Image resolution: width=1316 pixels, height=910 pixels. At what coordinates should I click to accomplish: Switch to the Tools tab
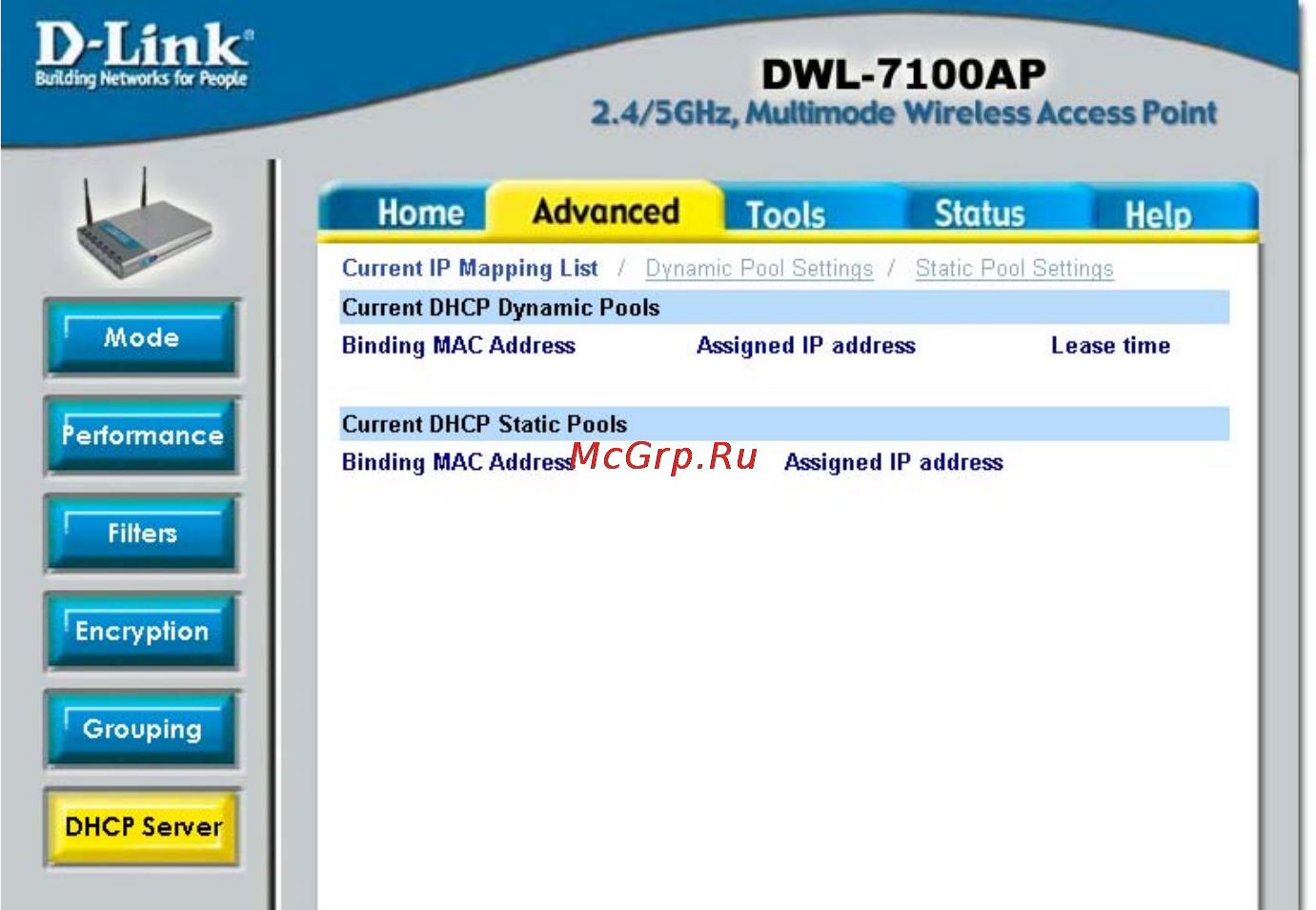pyautogui.click(x=787, y=213)
